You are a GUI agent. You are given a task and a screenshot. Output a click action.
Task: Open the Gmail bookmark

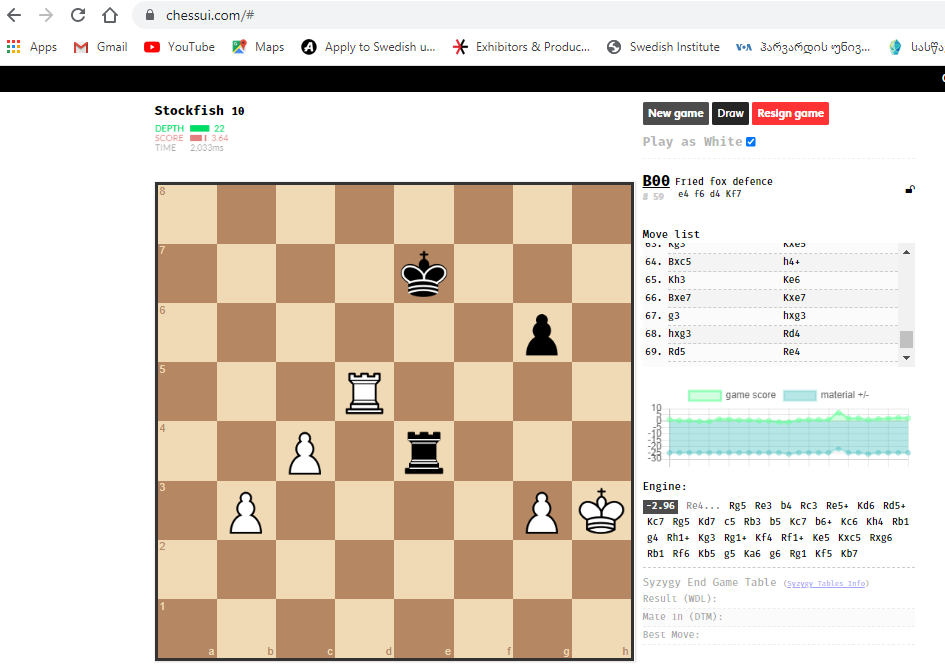coord(100,47)
